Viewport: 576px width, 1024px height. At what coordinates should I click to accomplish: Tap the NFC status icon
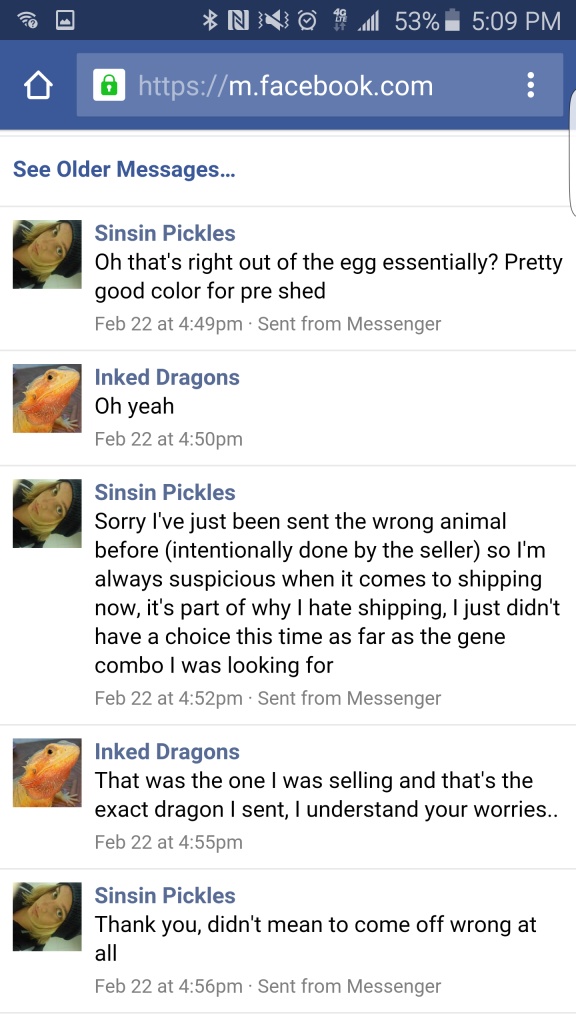pos(237,22)
